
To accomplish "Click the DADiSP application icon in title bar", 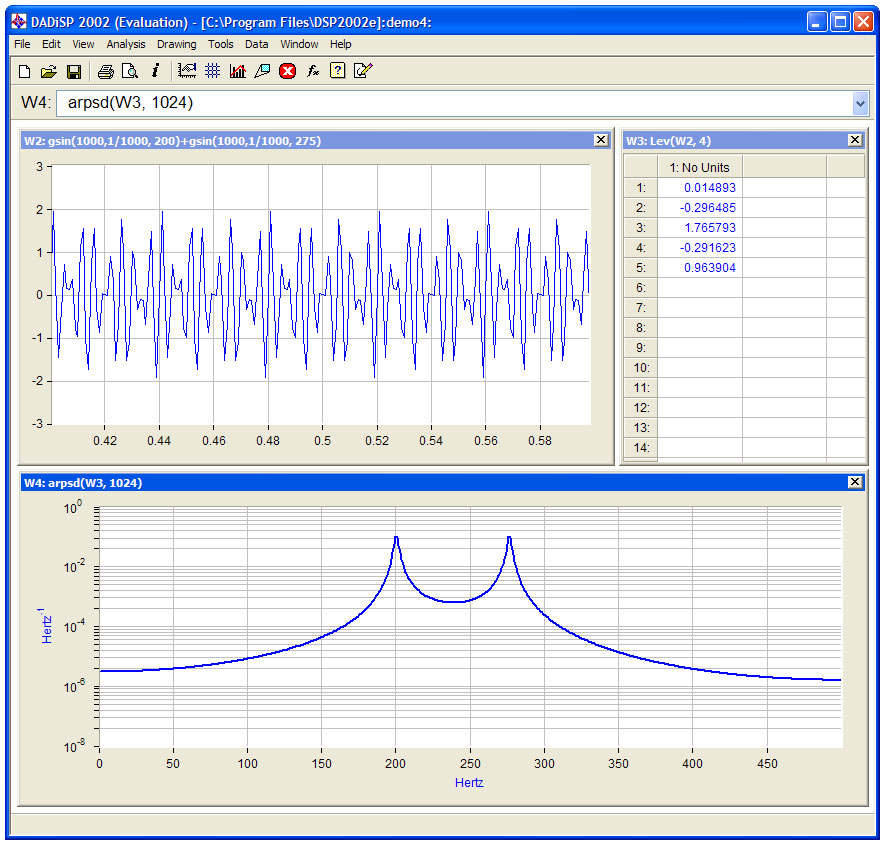I will [x=19, y=22].
